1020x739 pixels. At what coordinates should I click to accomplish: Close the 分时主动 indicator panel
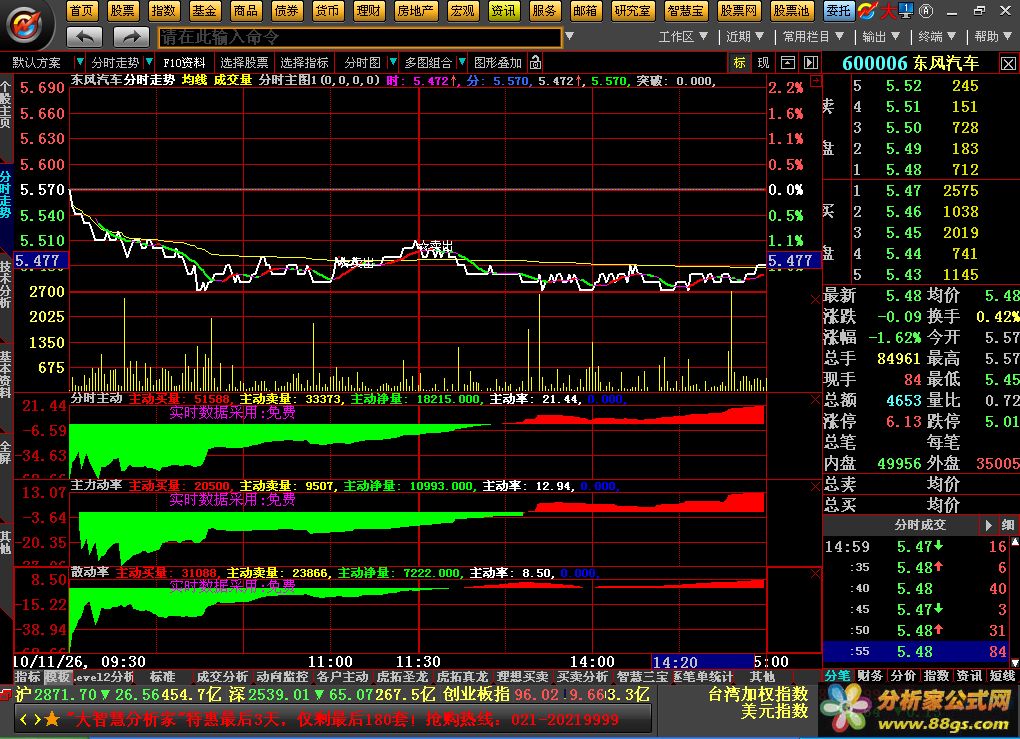coord(815,399)
